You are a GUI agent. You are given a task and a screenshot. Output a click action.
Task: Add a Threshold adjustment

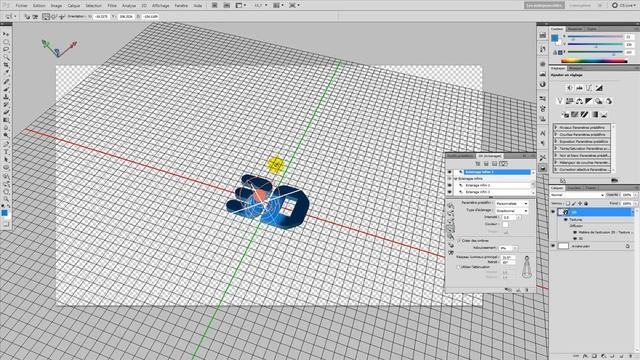coord(584,115)
